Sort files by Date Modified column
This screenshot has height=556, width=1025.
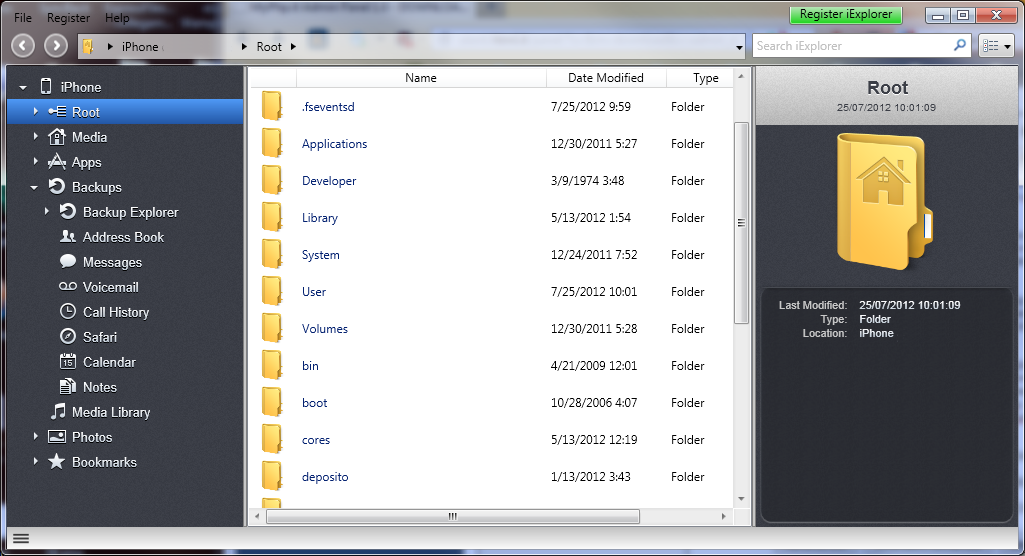tap(605, 78)
